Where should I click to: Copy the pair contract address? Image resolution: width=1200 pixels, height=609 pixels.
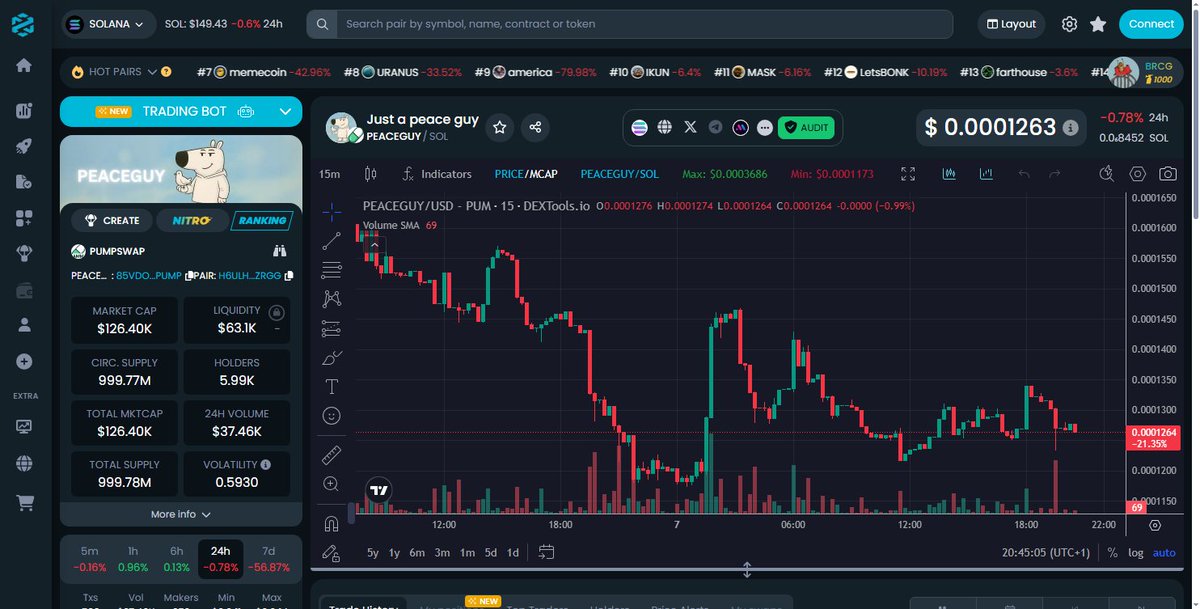[x=289, y=275]
